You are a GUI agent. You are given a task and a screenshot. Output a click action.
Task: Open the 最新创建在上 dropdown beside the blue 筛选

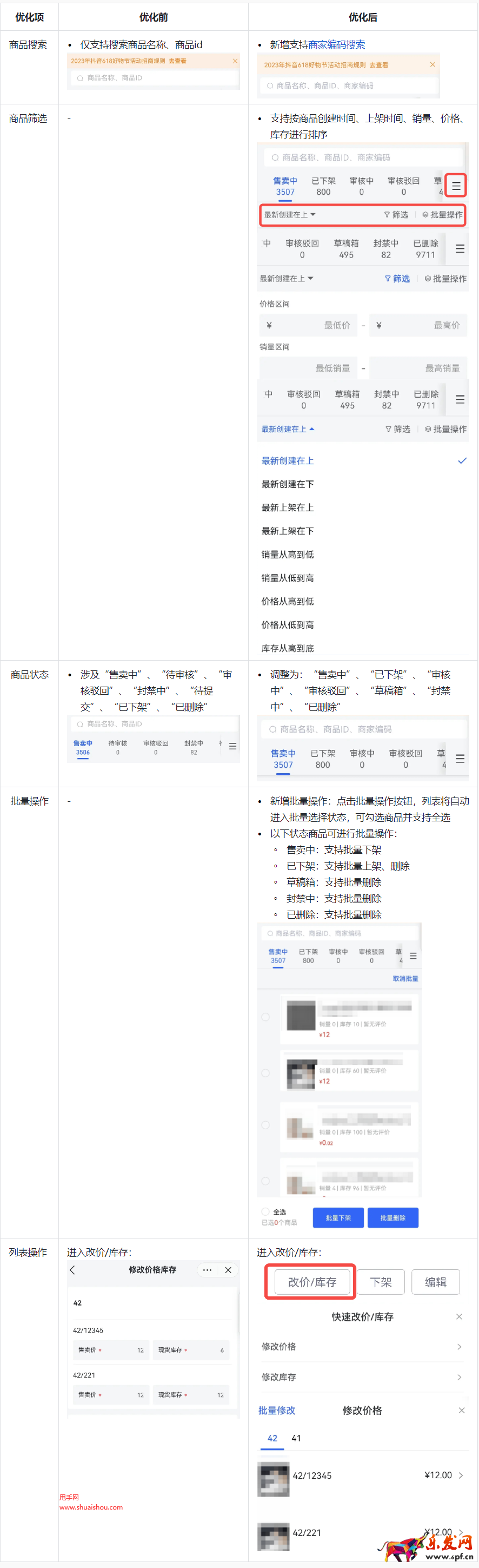pos(287,279)
